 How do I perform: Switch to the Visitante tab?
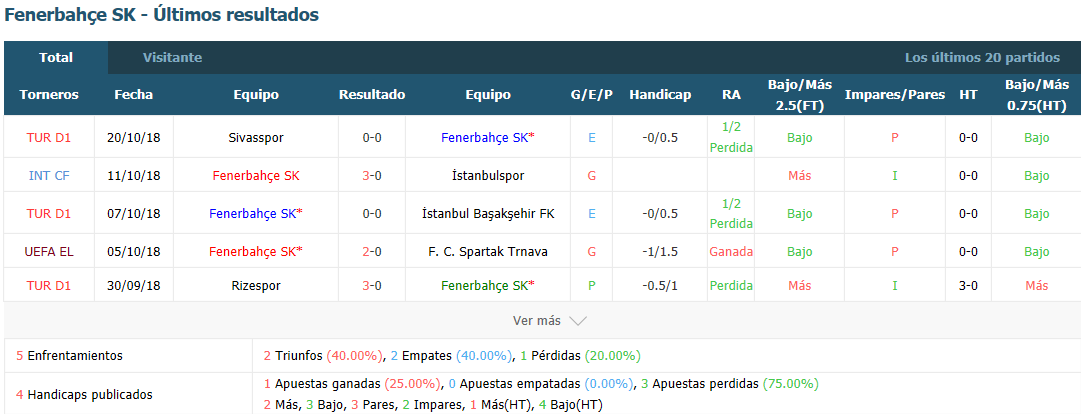pyautogui.click(x=172, y=58)
